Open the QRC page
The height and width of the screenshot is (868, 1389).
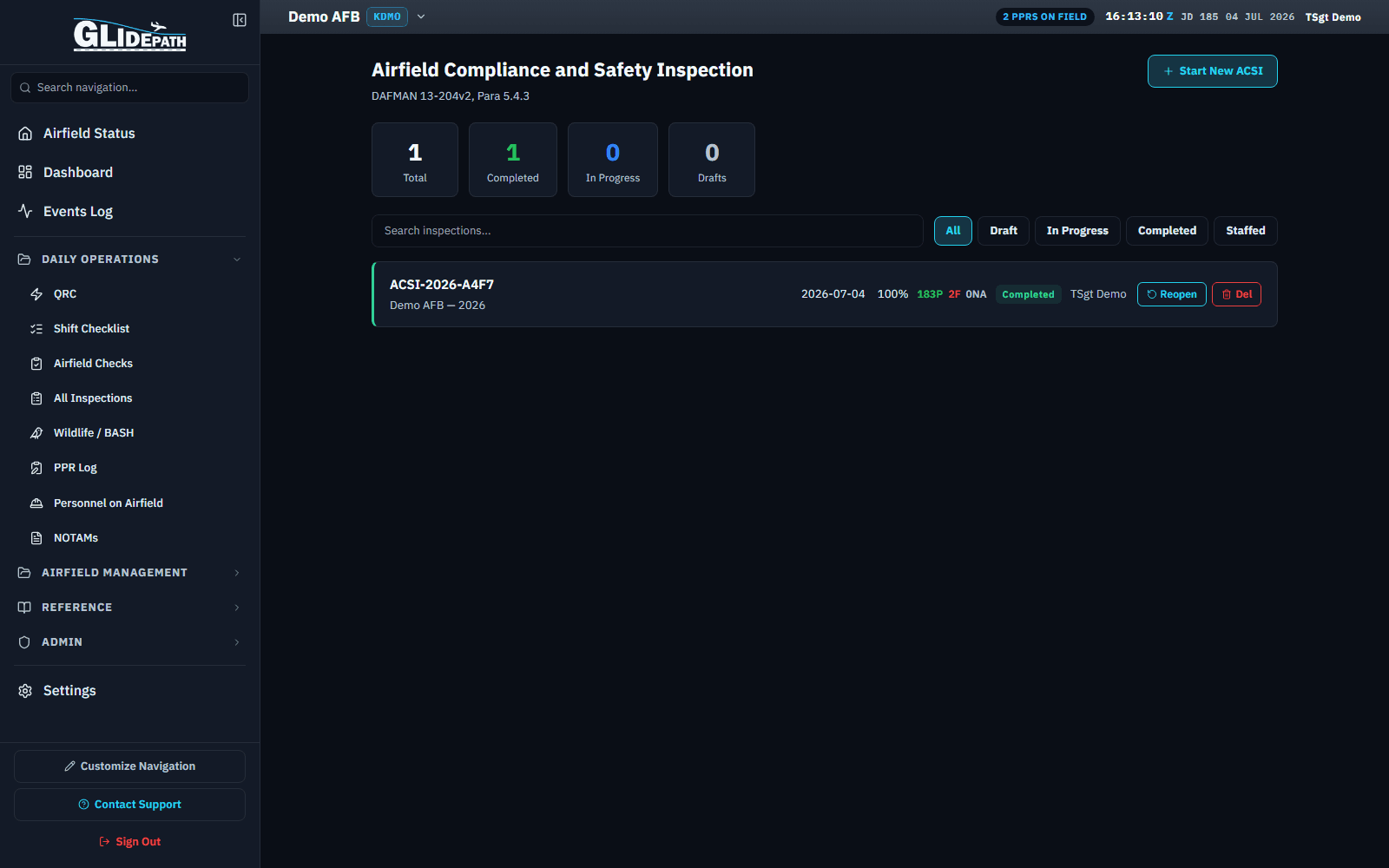129,294
